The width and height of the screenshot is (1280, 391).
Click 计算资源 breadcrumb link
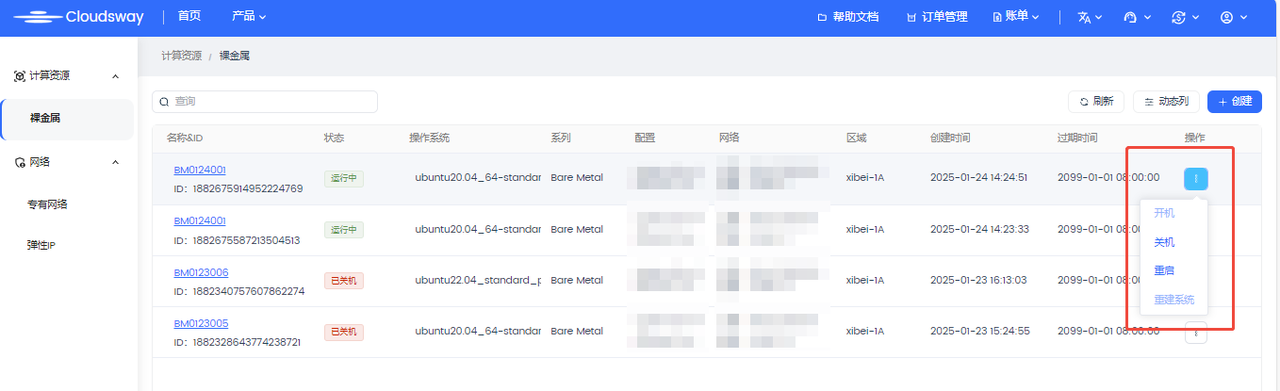[182, 56]
